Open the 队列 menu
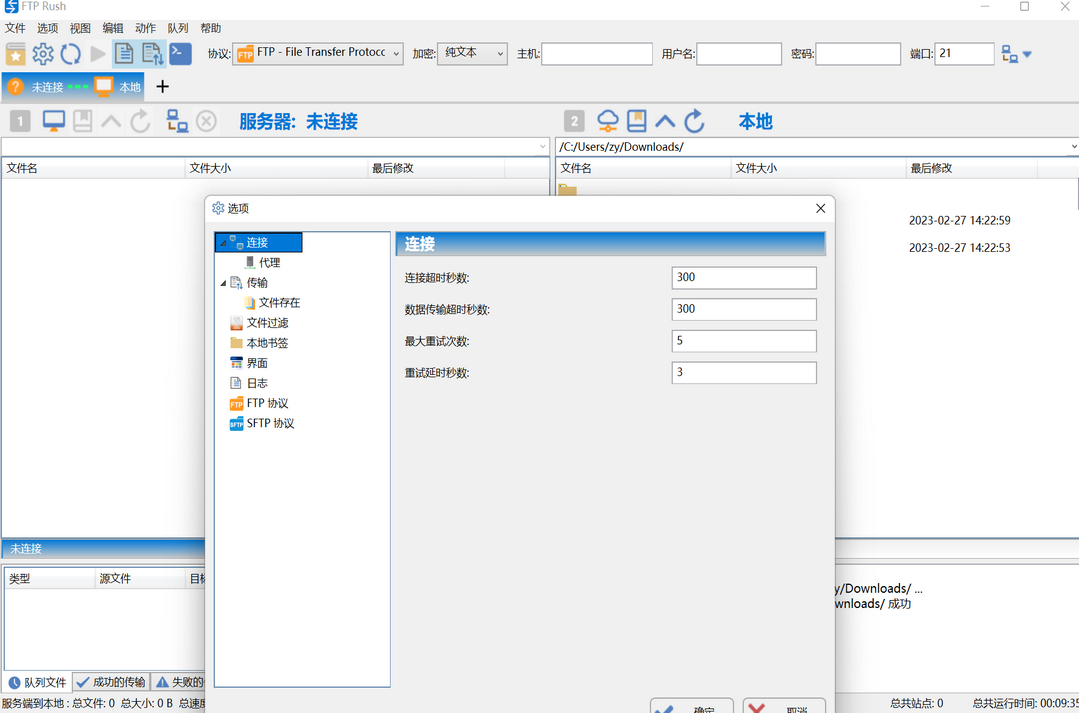The height and width of the screenshot is (713, 1079). [177, 29]
